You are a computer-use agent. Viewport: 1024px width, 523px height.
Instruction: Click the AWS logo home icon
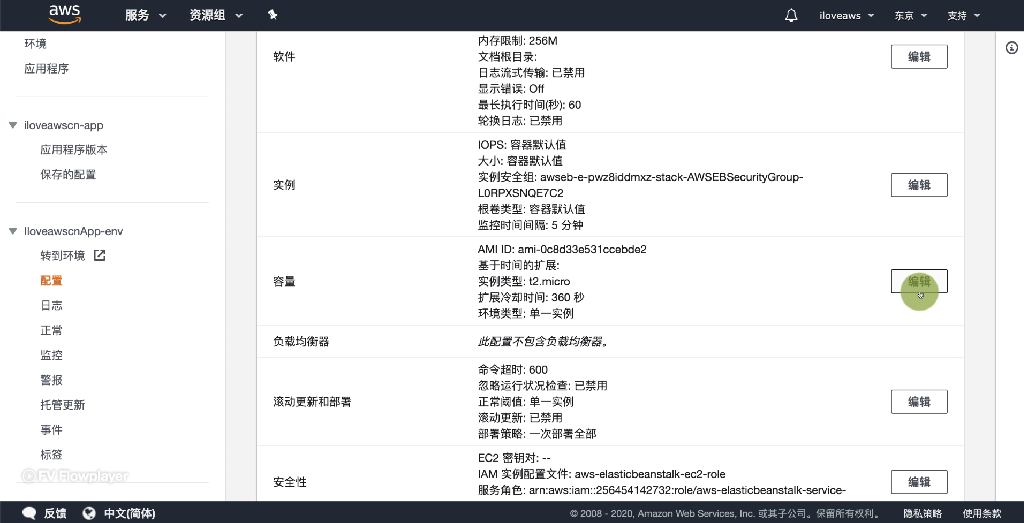[63, 14]
